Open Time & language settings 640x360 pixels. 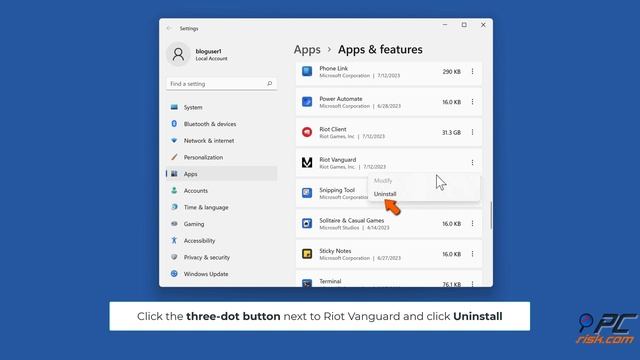pos(221,207)
